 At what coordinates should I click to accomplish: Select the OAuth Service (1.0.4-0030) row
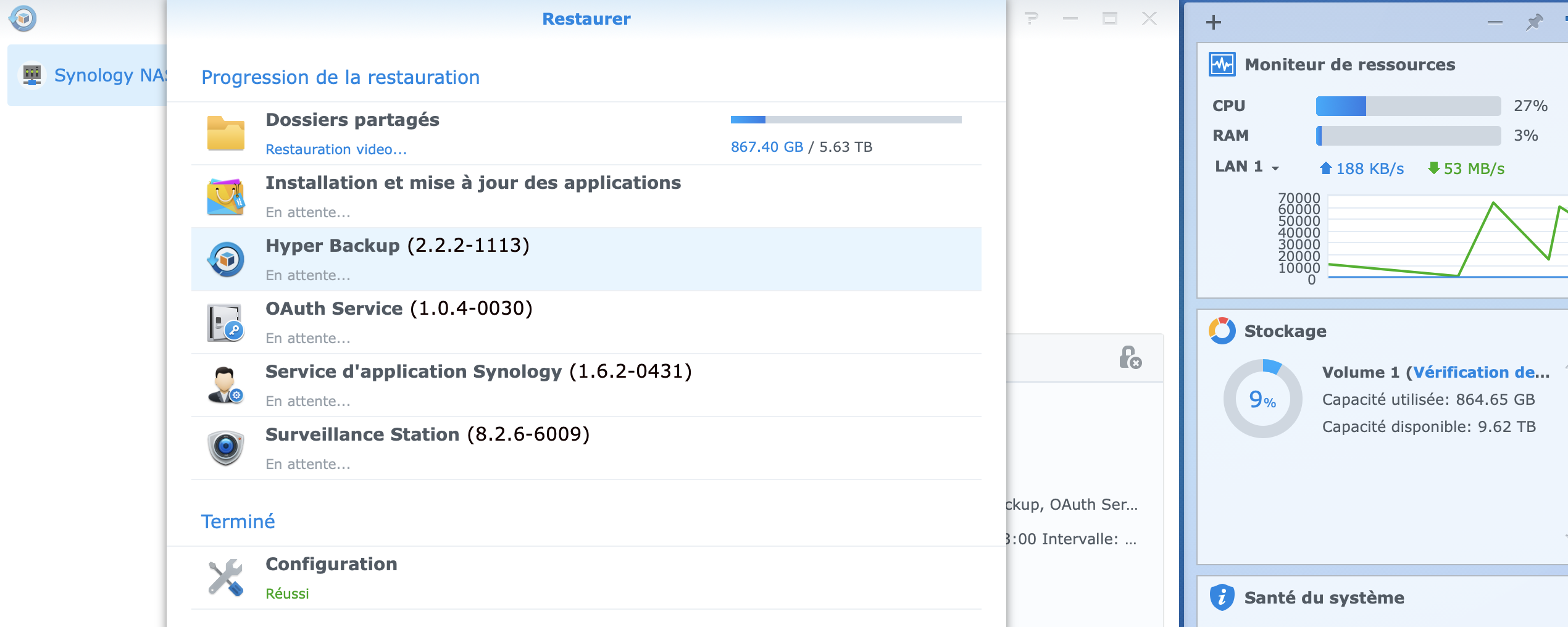[x=586, y=322]
